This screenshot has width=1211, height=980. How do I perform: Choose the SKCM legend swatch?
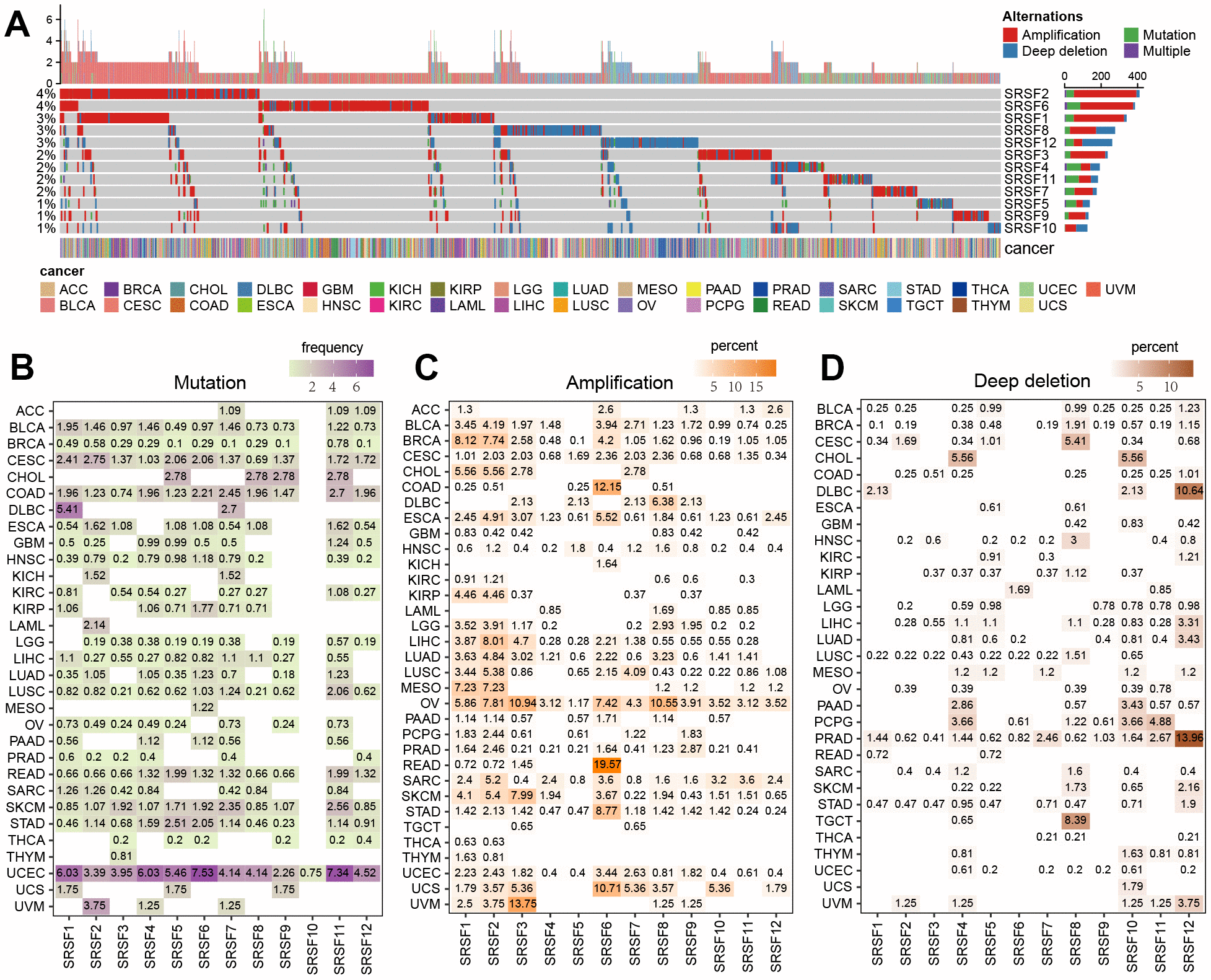pyautogui.click(x=827, y=305)
